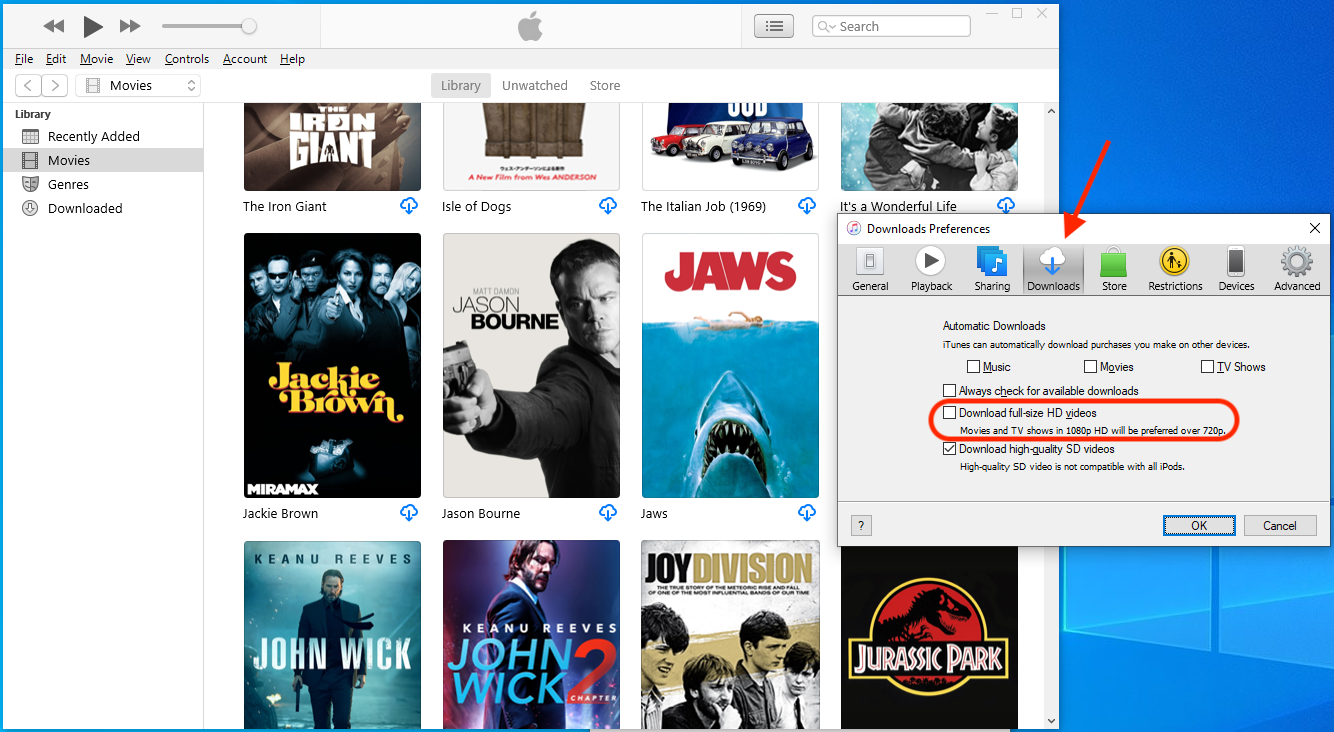This screenshot has height=732, width=1334.
Task: Open The Iron Giant poster
Action: (332, 146)
